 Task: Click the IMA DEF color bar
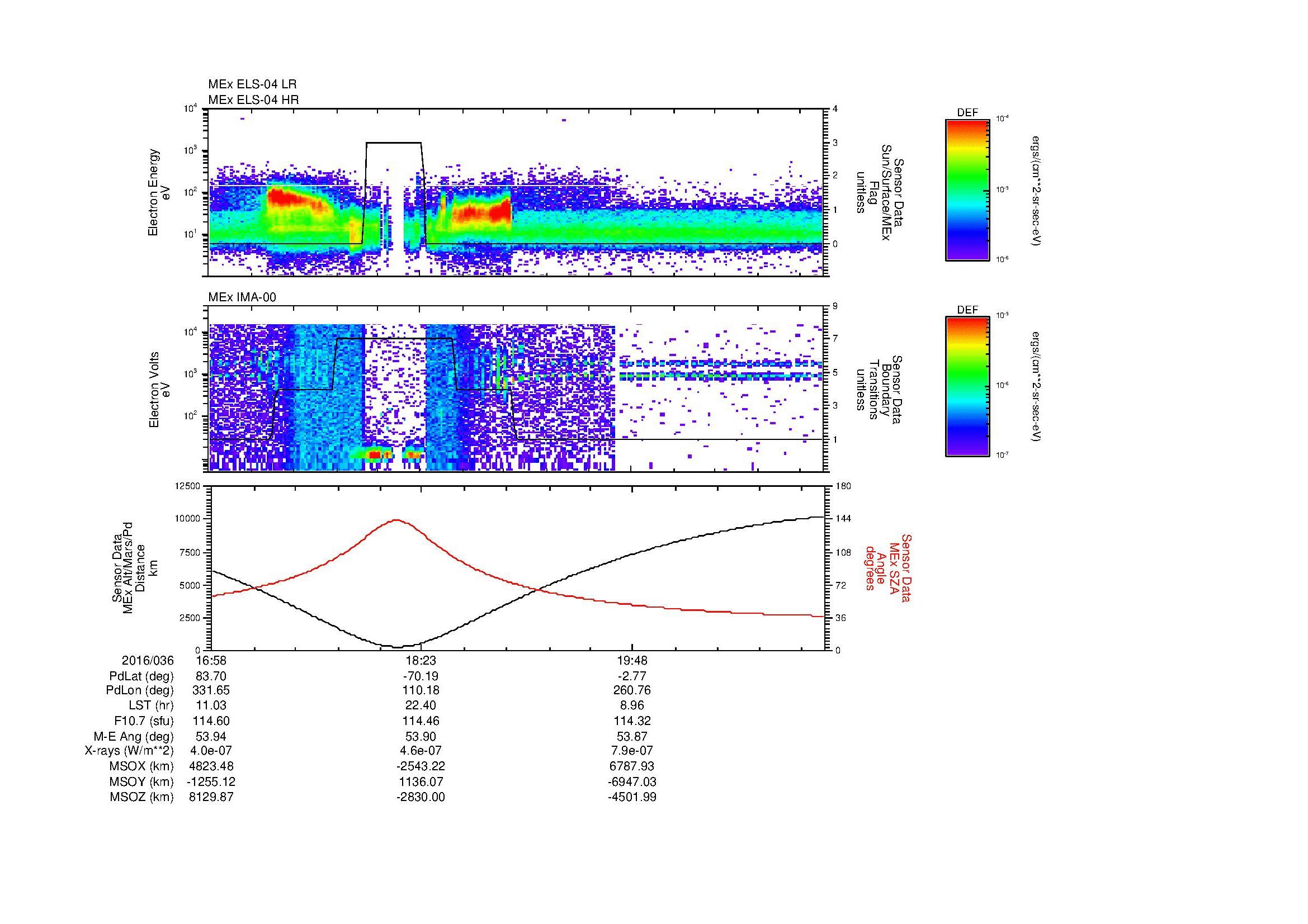point(967,387)
